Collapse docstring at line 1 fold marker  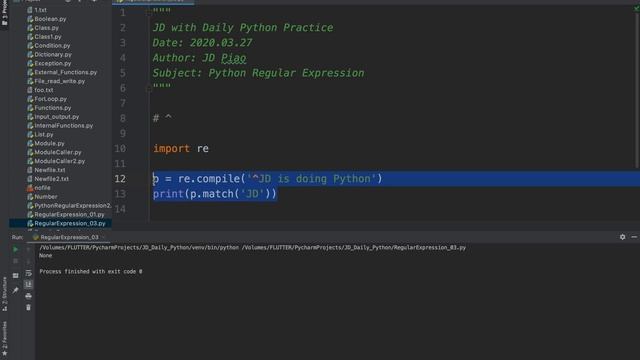pyautogui.click(x=149, y=12)
